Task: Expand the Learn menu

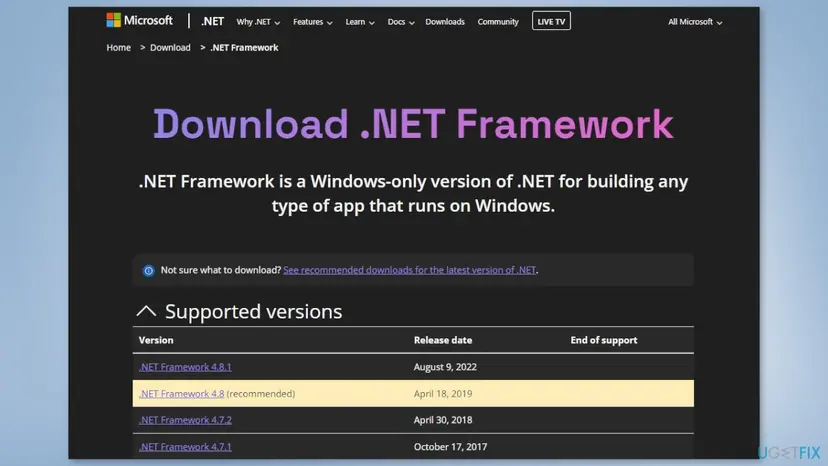Action: 360,22
